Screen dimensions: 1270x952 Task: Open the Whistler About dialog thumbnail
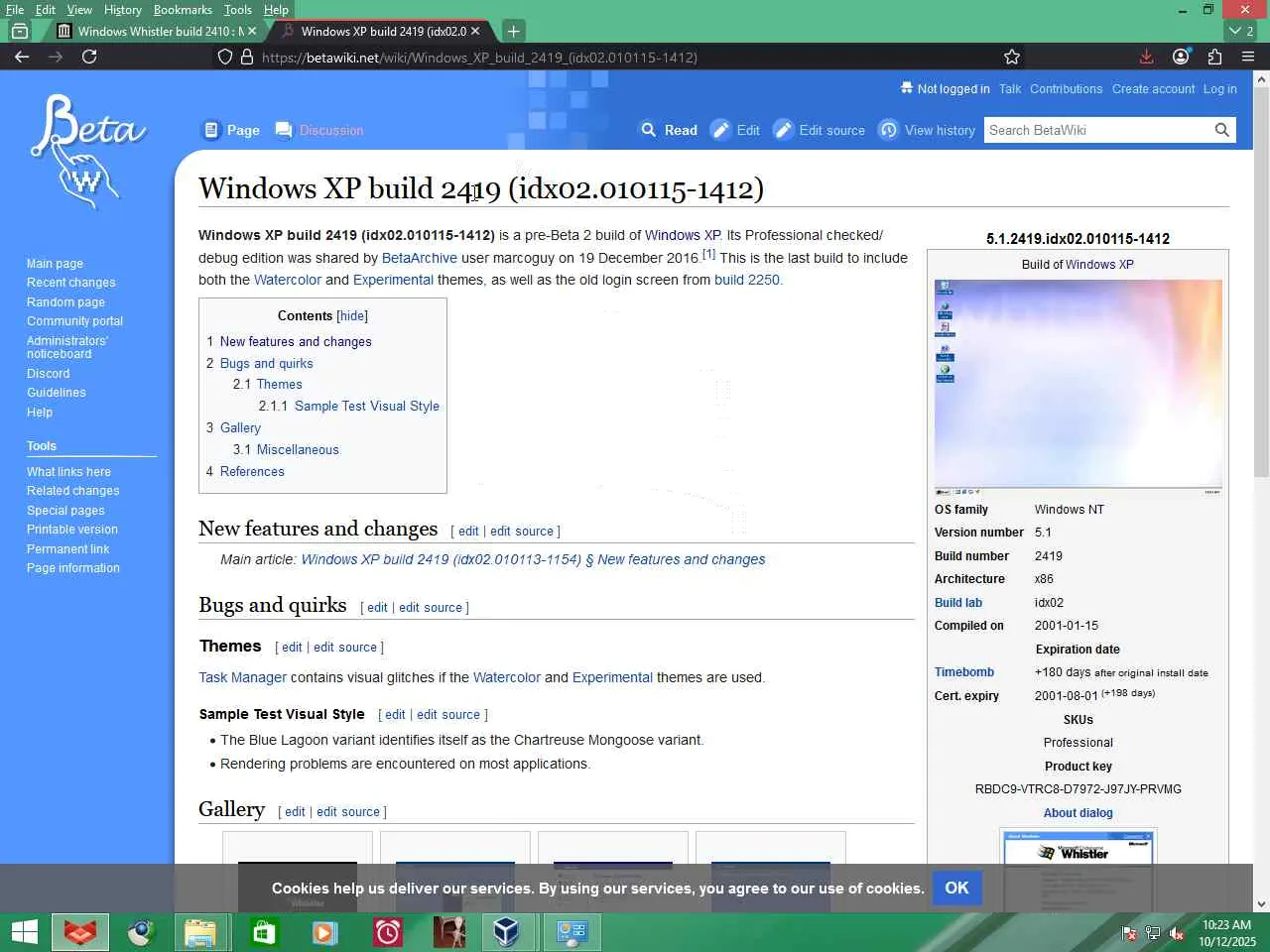pyautogui.click(x=1079, y=871)
